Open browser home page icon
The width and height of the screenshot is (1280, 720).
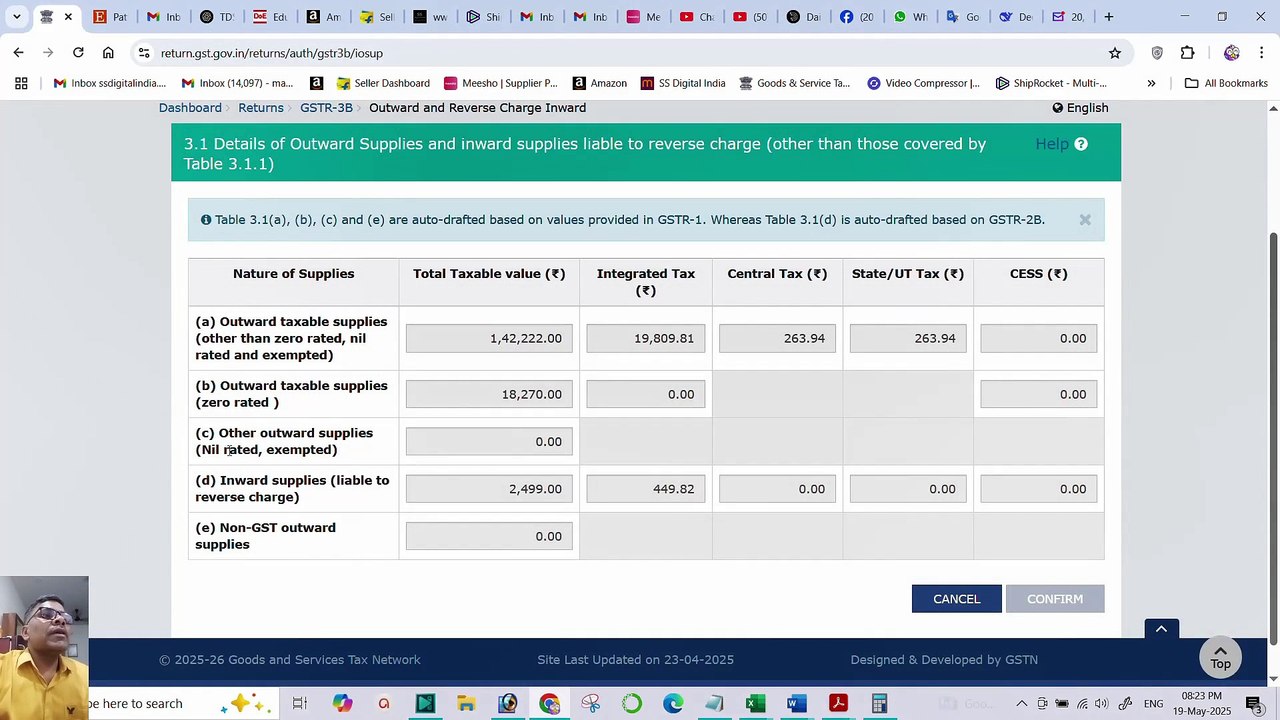[108, 53]
